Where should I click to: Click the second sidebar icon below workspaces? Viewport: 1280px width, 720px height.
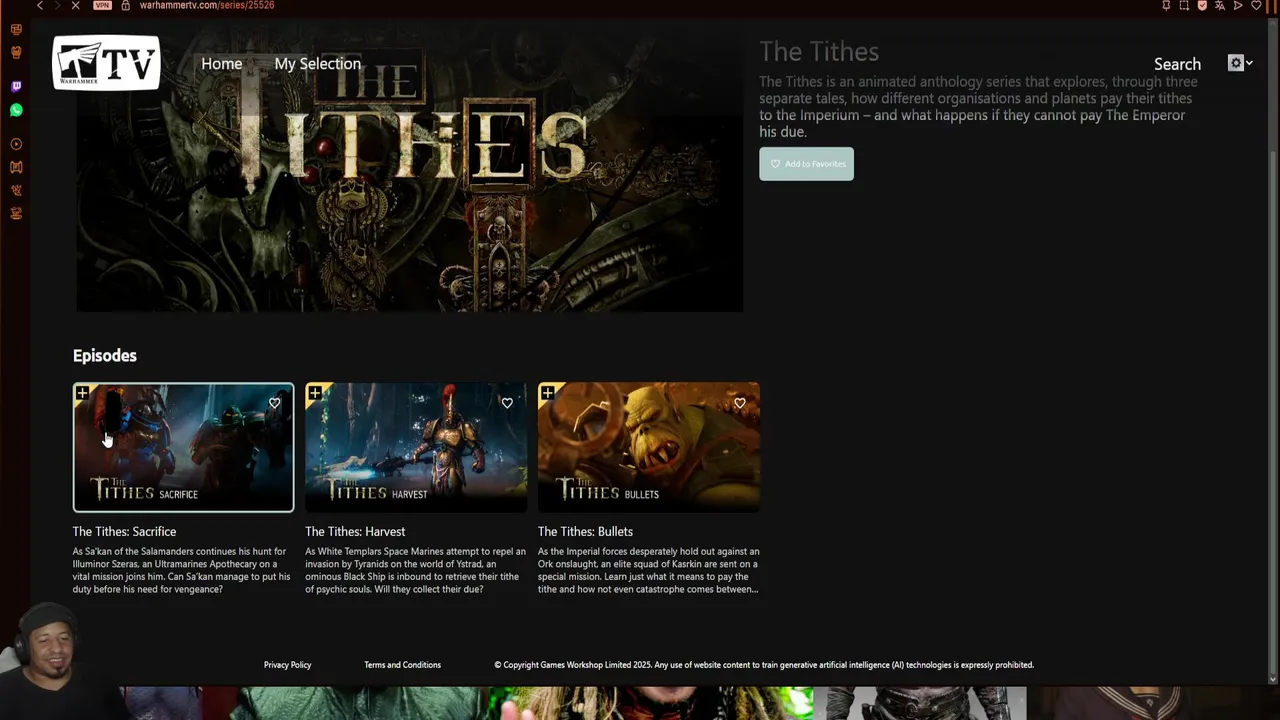coord(16,52)
